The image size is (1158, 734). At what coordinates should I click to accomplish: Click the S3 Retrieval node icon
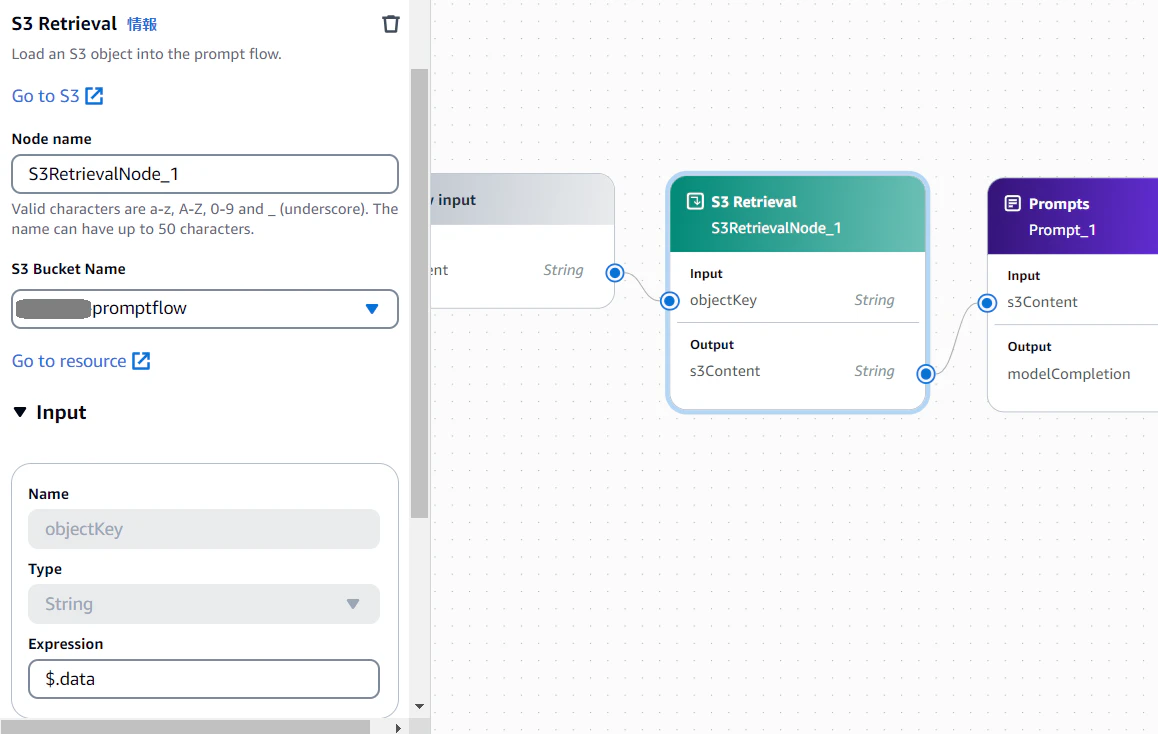tap(695, 202)
